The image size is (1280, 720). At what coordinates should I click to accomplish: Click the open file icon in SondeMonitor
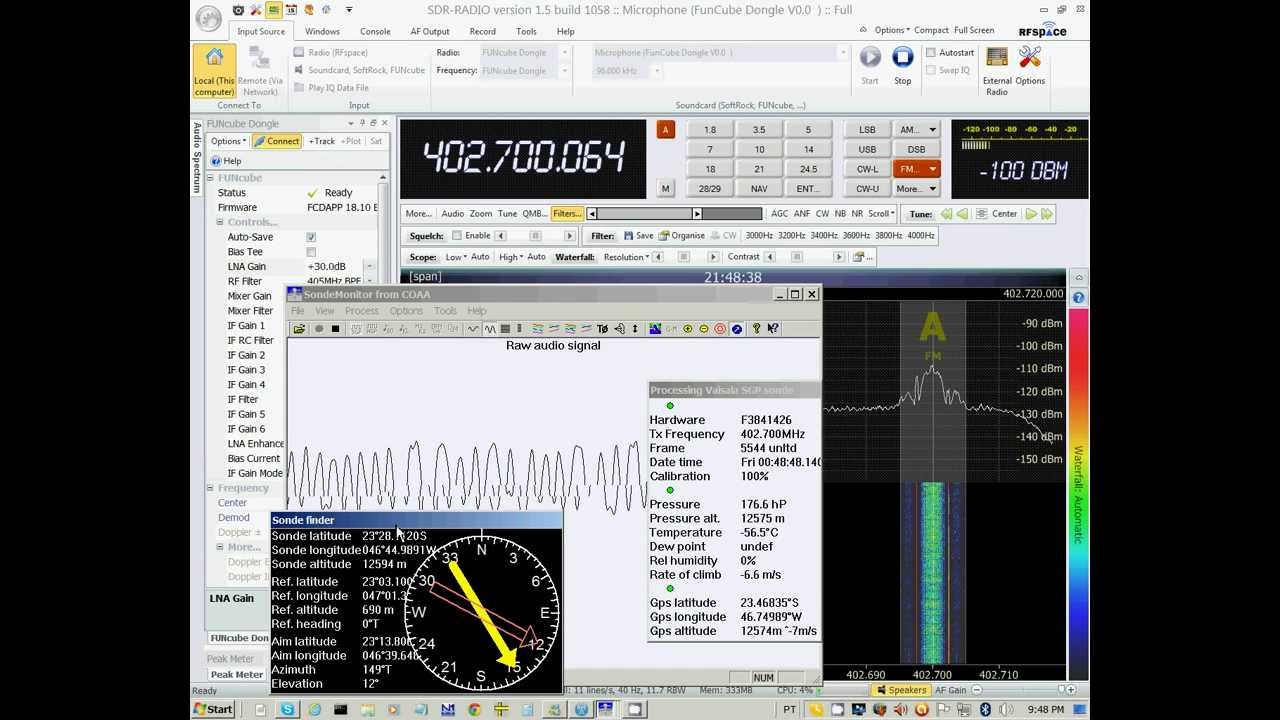pos(298,329)
